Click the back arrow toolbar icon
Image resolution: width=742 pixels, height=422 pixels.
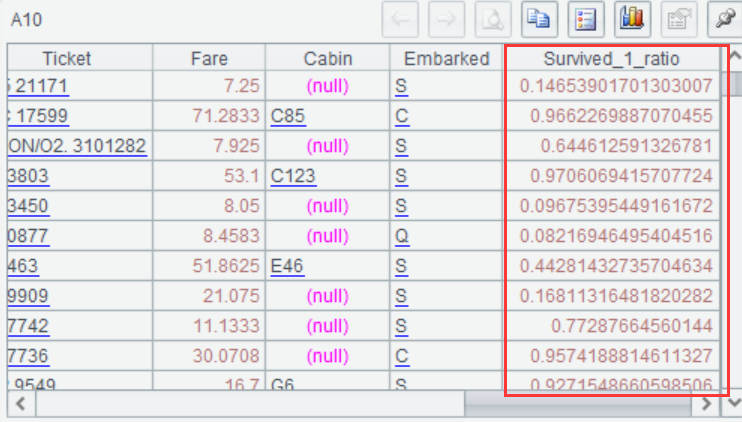pos(401,19)
